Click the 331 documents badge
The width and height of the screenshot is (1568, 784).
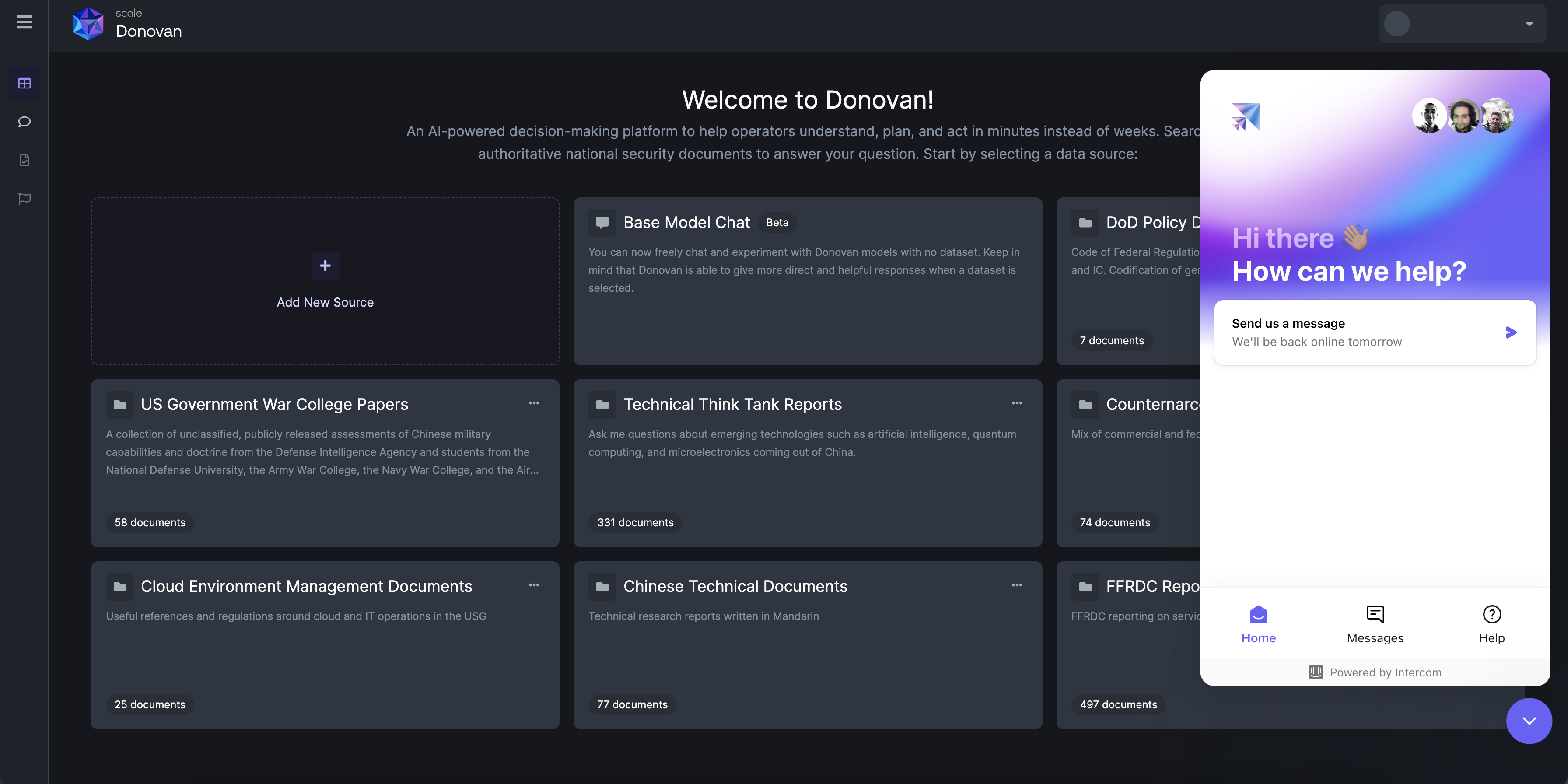[x=635, y=523]
